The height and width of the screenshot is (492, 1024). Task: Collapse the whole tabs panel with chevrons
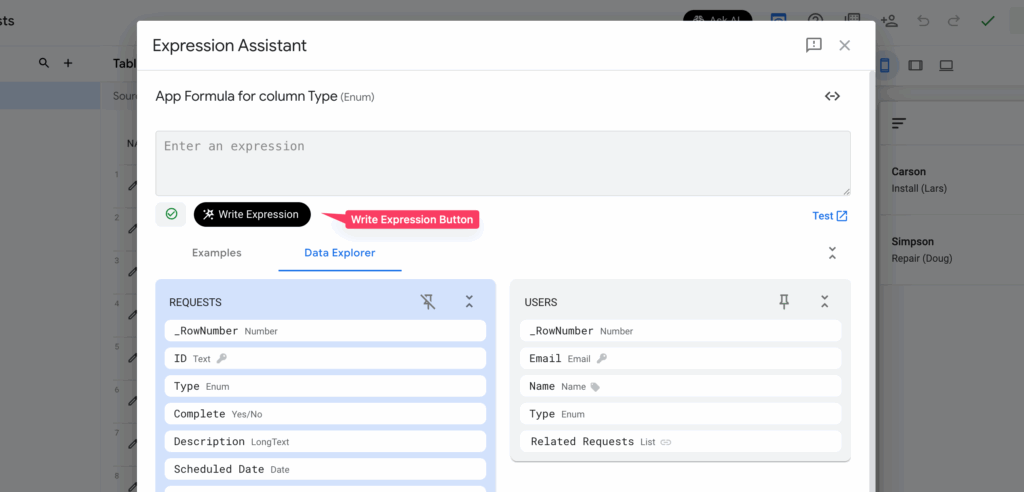tap(832, 254)
